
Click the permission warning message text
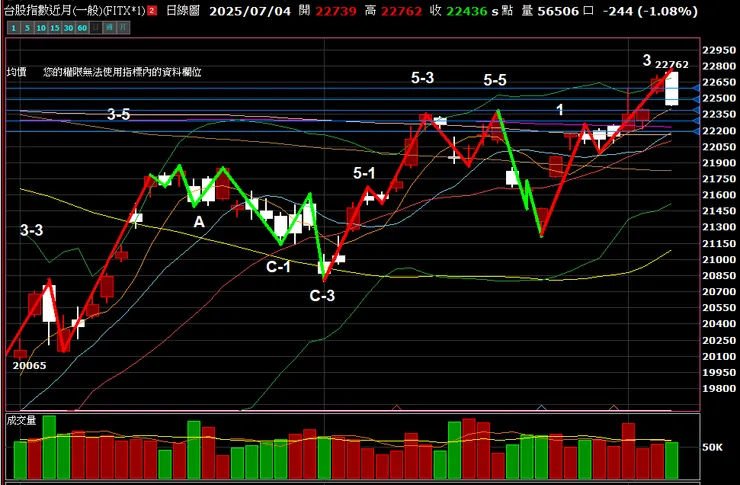122,72
